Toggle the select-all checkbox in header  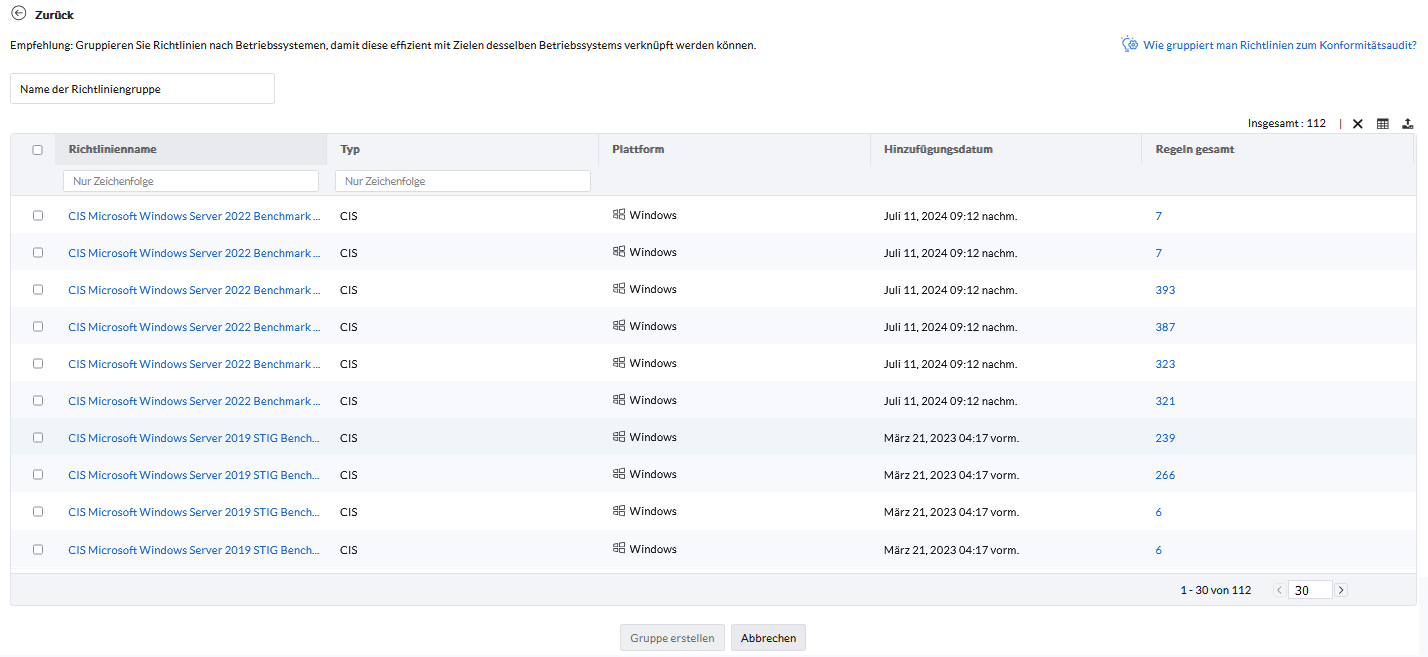38,150
